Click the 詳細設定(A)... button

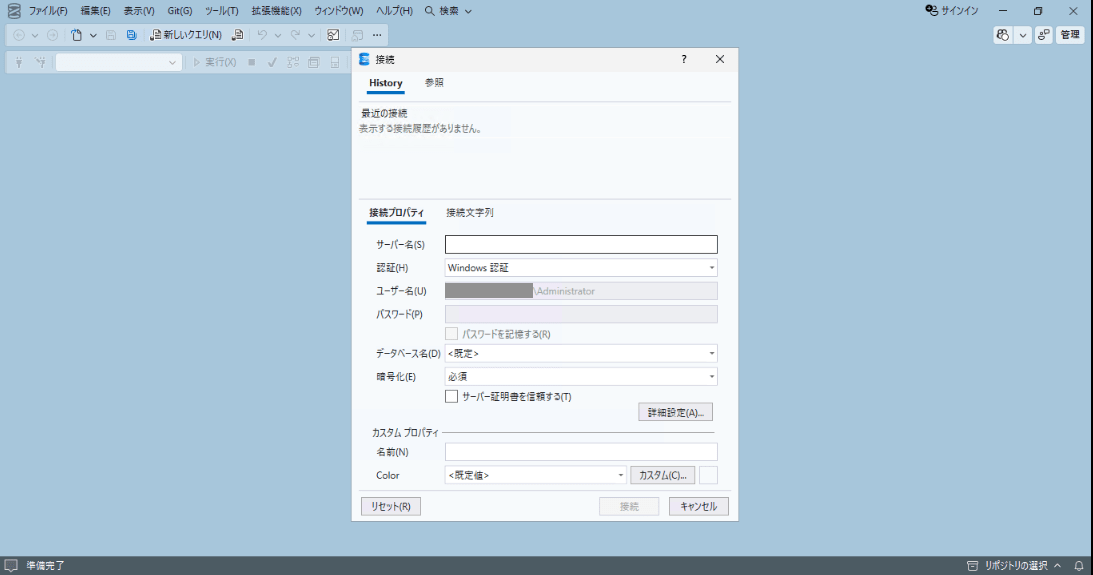click(x=675, y=413)
